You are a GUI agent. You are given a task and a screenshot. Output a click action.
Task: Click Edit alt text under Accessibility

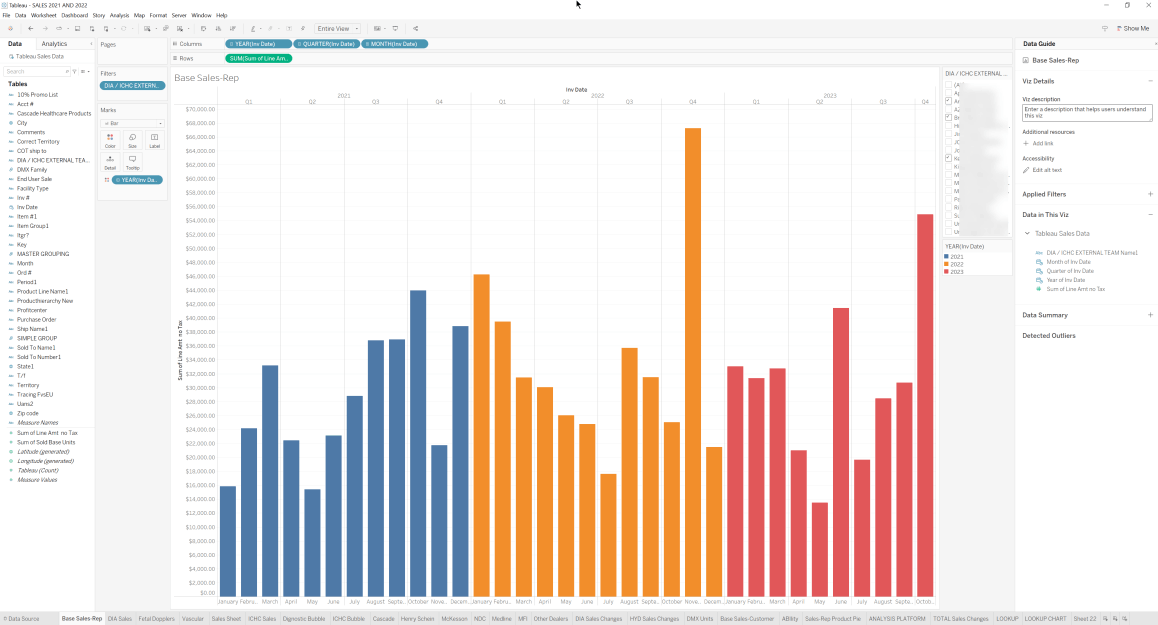point(1046,170)
